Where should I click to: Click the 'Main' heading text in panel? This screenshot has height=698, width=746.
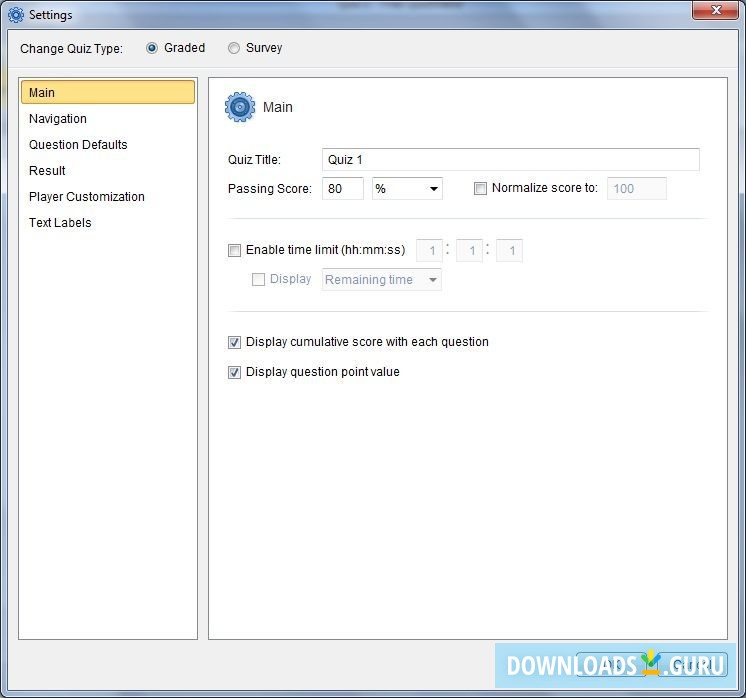(278, 108)
